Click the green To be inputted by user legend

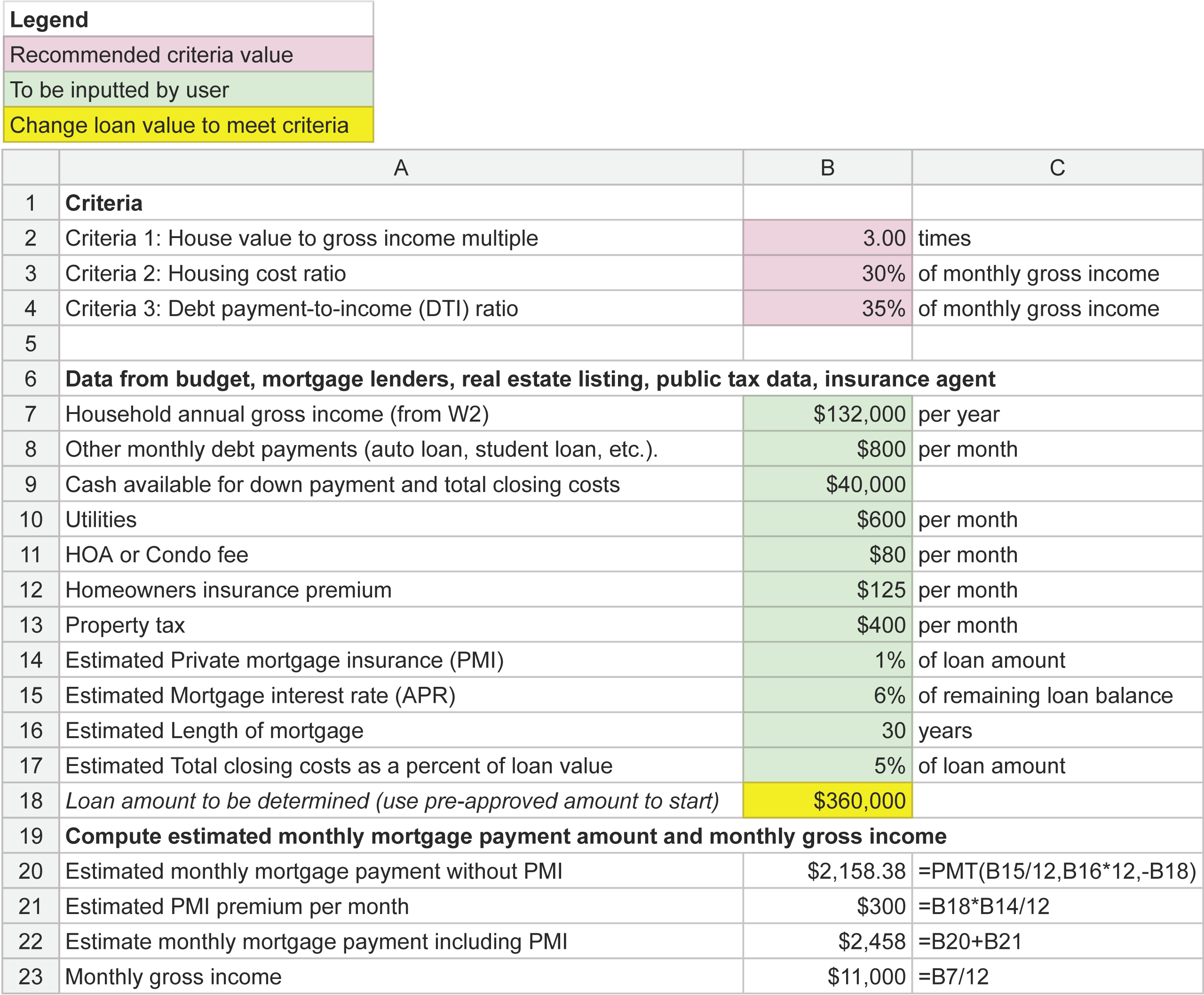click(x=188, y=90)
